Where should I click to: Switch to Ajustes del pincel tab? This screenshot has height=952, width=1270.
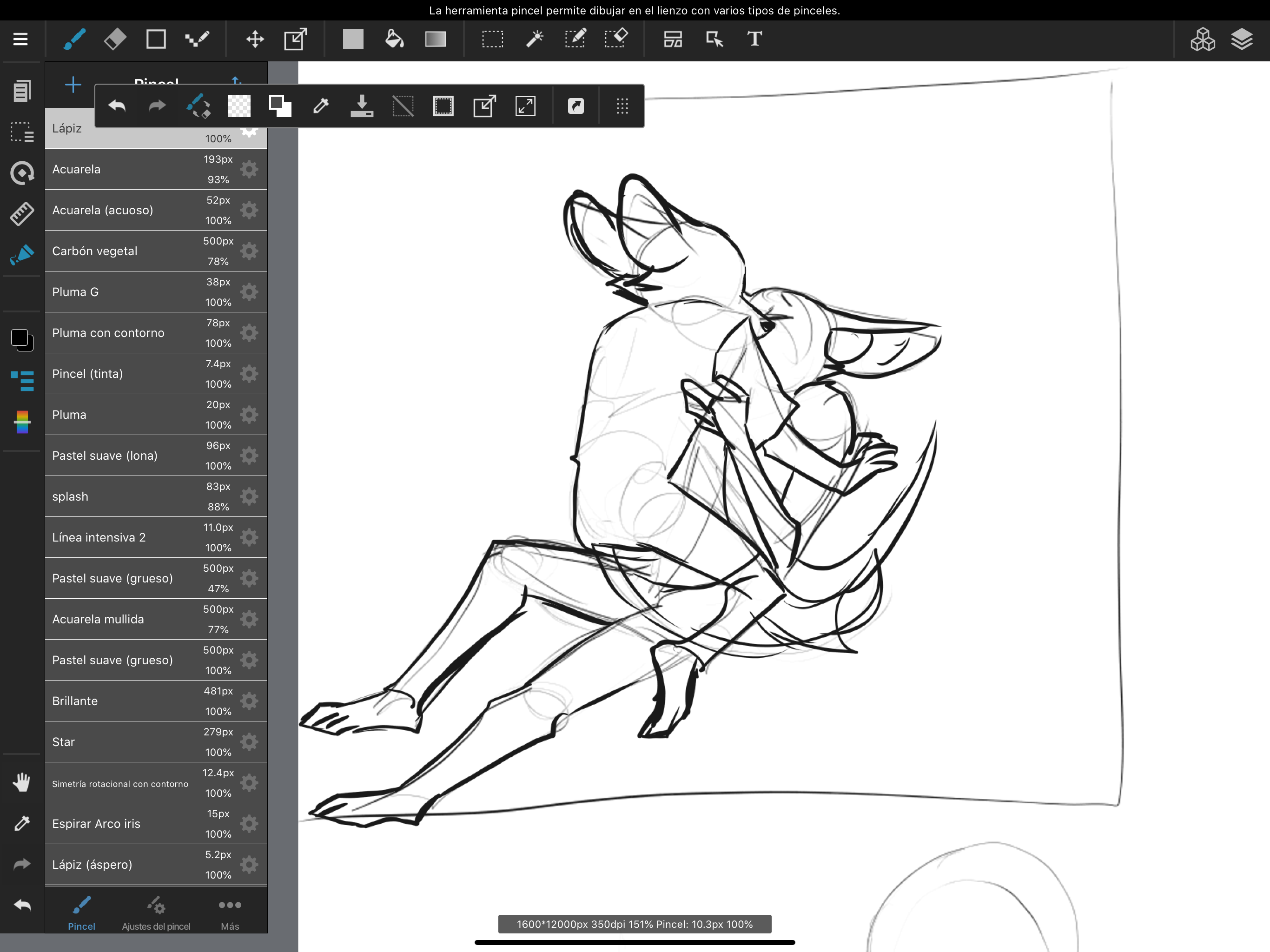156,913
